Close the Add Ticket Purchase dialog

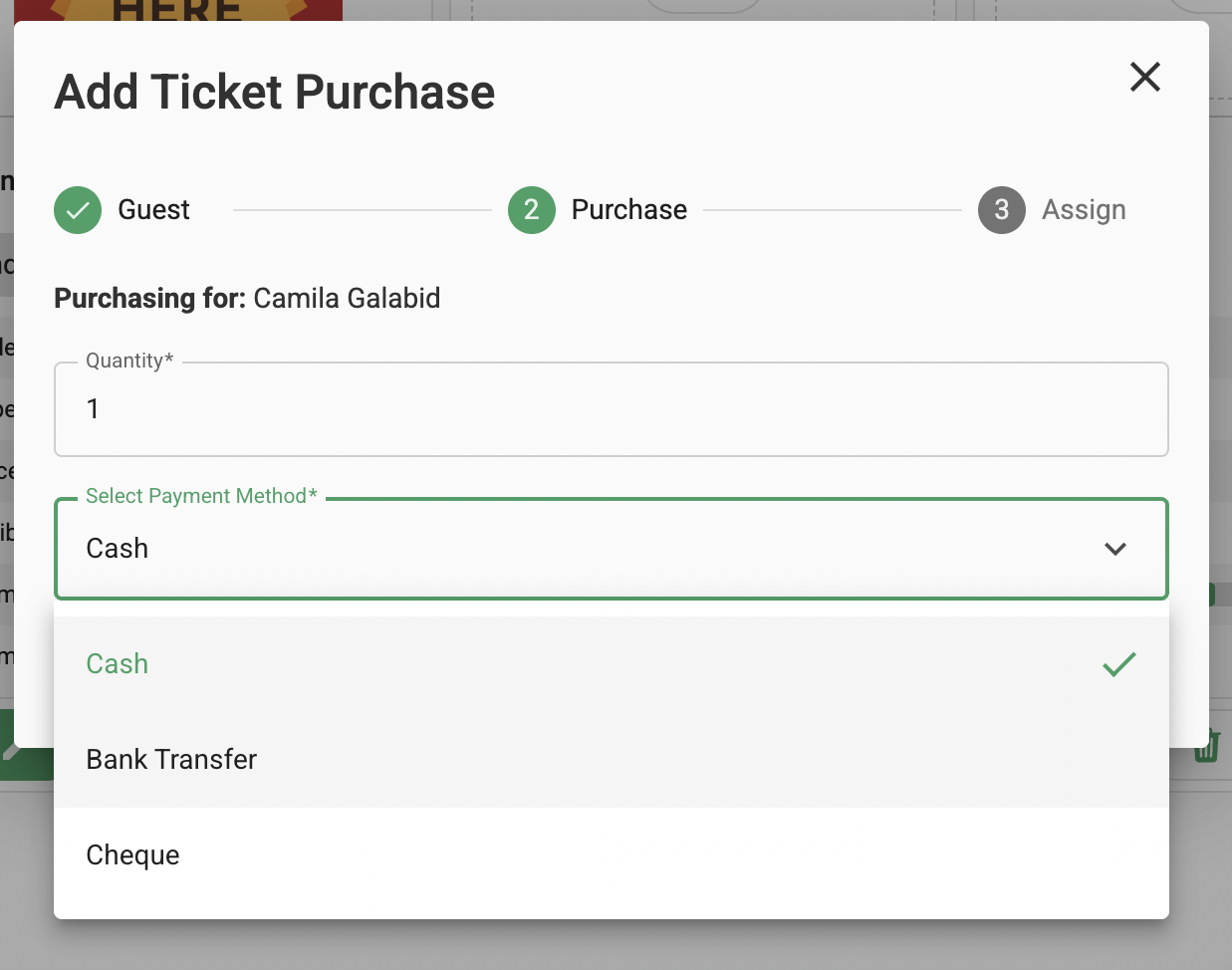1145,77
